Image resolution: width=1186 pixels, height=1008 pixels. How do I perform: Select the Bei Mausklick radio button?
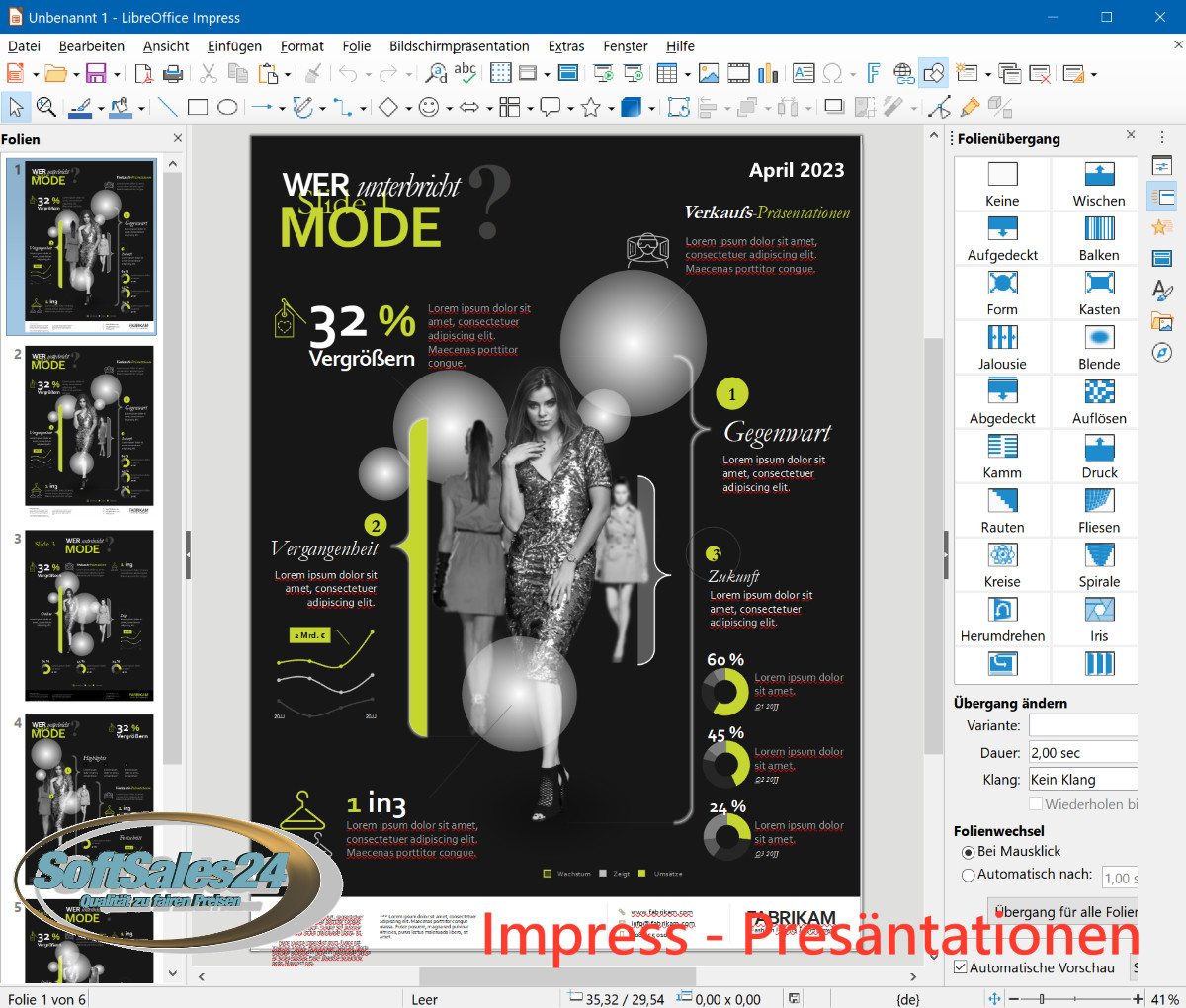[969, 852]
